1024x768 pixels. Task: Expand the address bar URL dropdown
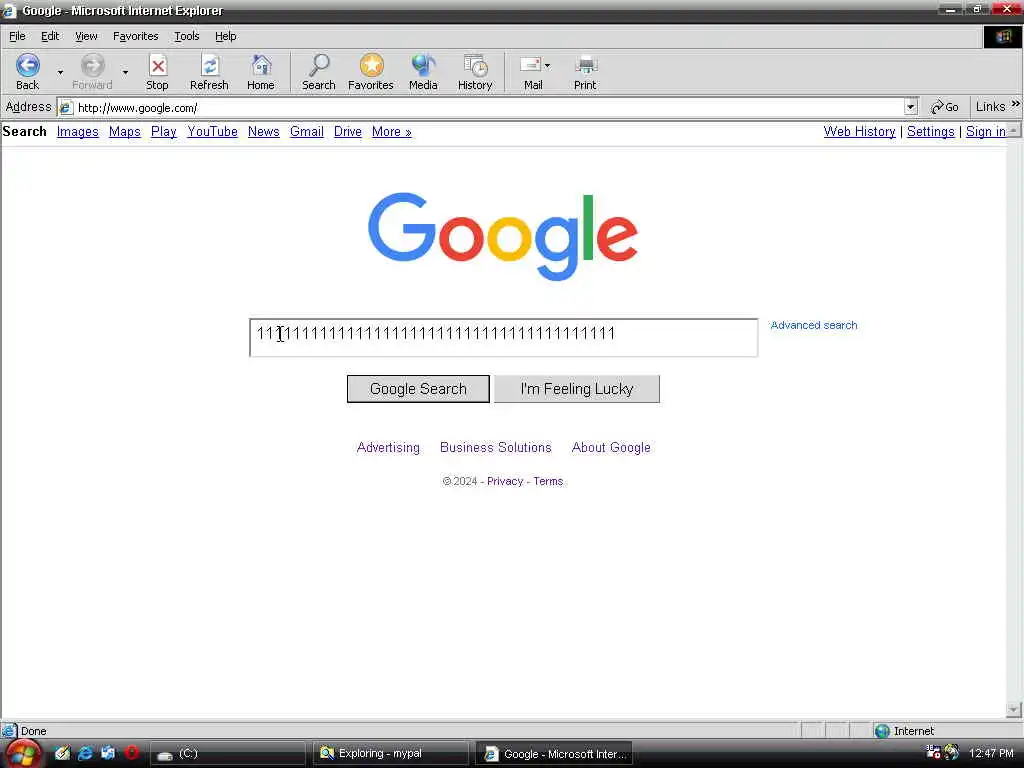click(x=910, y=107)
